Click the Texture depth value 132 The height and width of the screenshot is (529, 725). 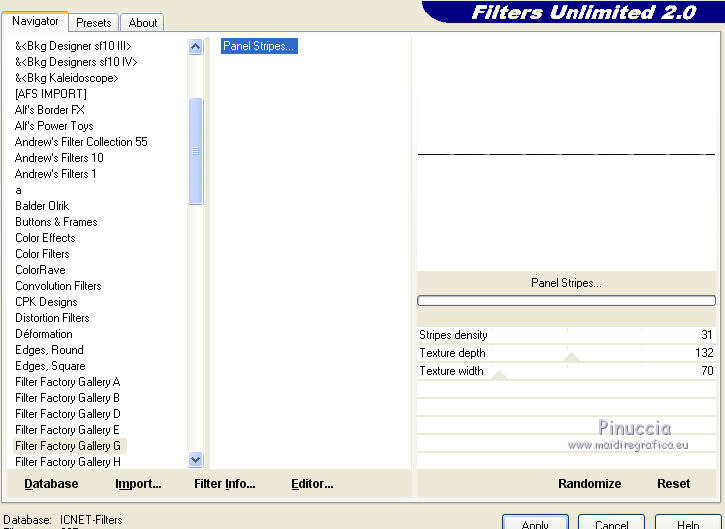[704, 353]
